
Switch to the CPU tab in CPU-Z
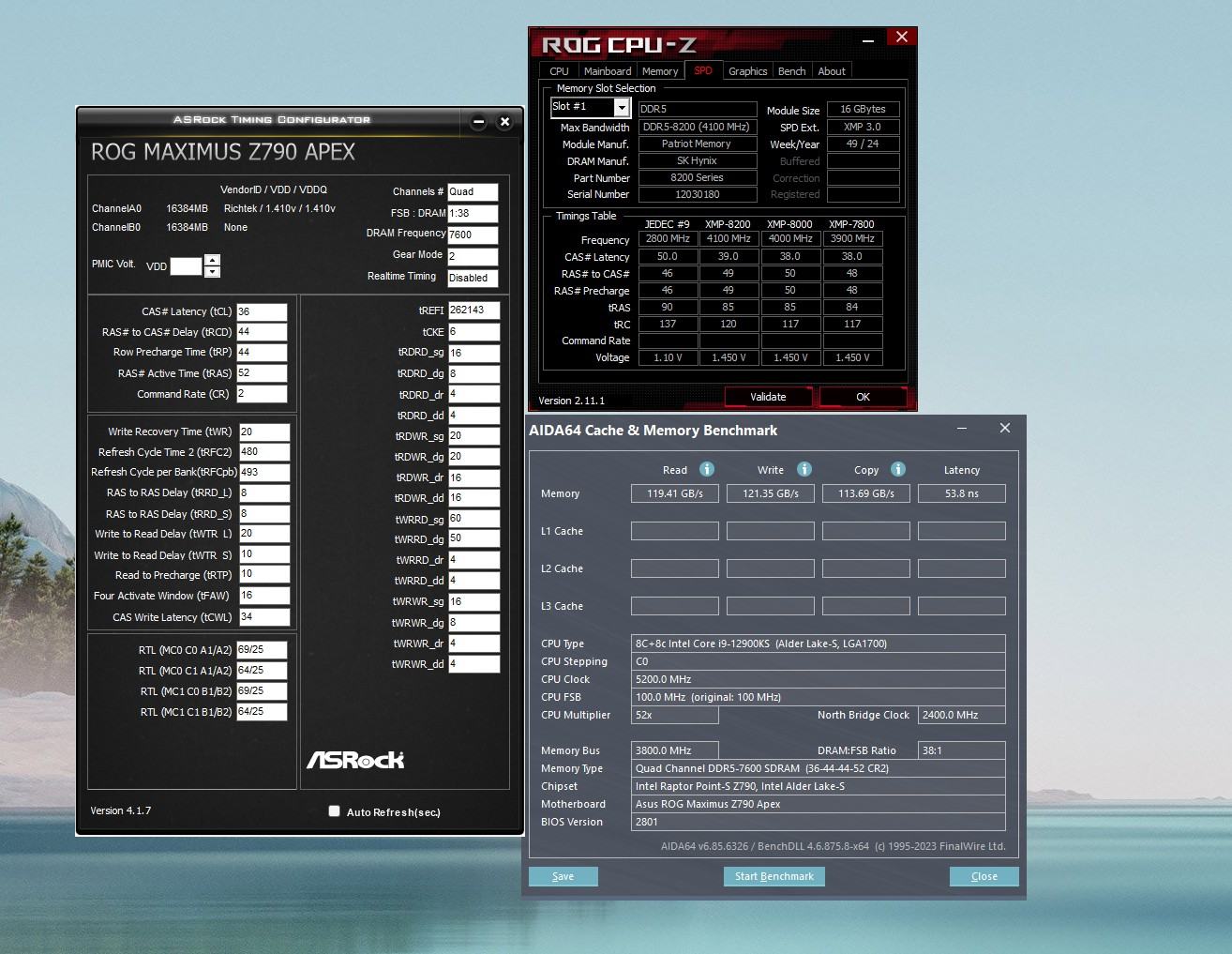tap(559, 71)
